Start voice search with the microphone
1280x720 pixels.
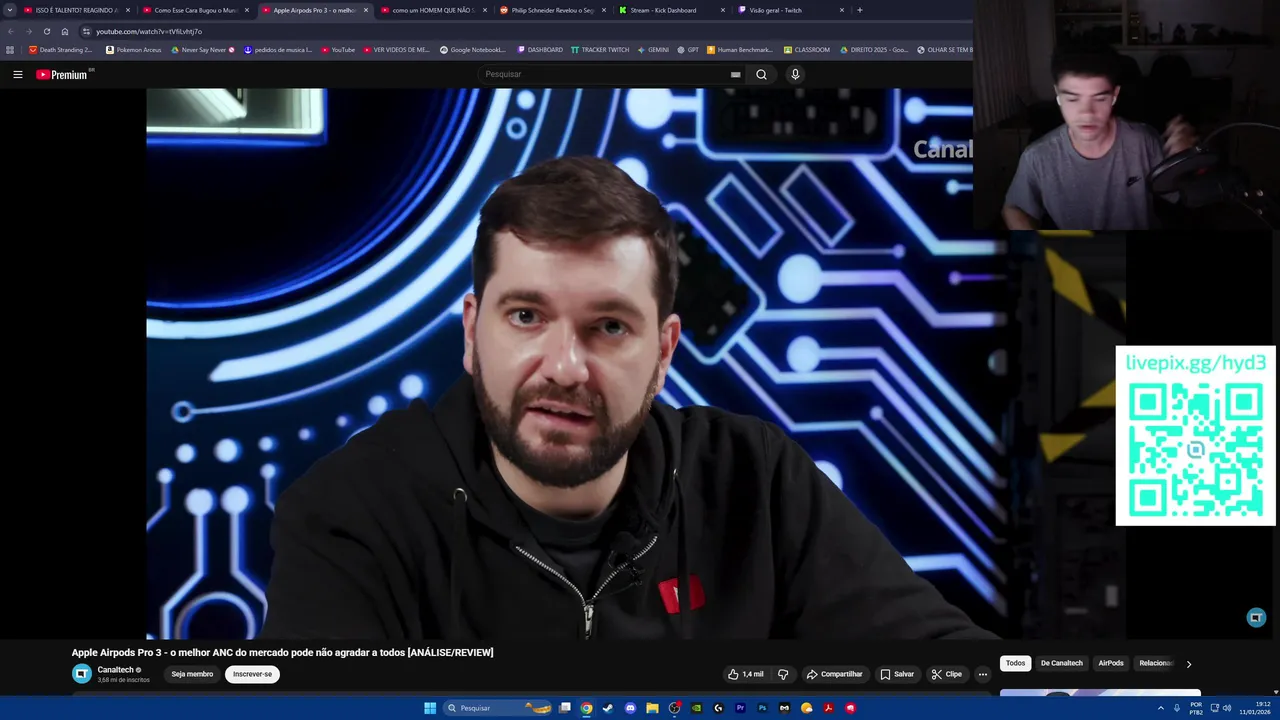(x=795, y=74)
